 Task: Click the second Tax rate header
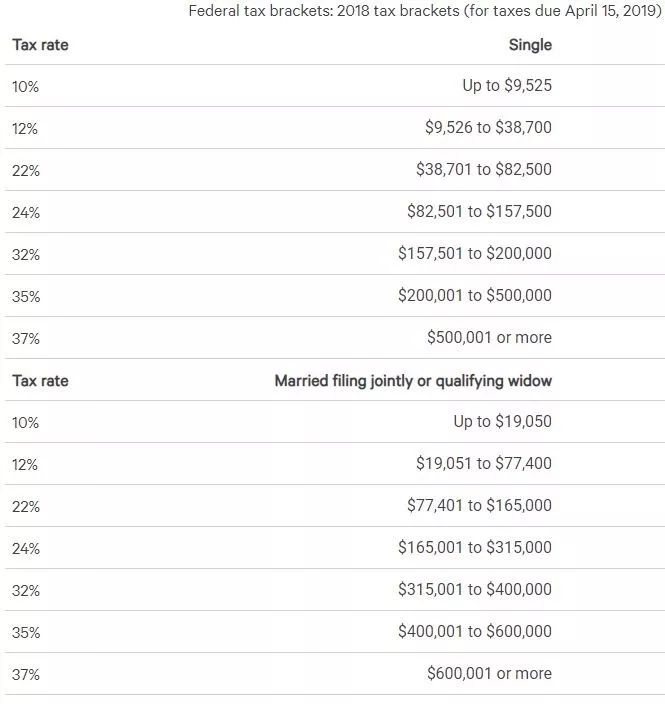40,381
